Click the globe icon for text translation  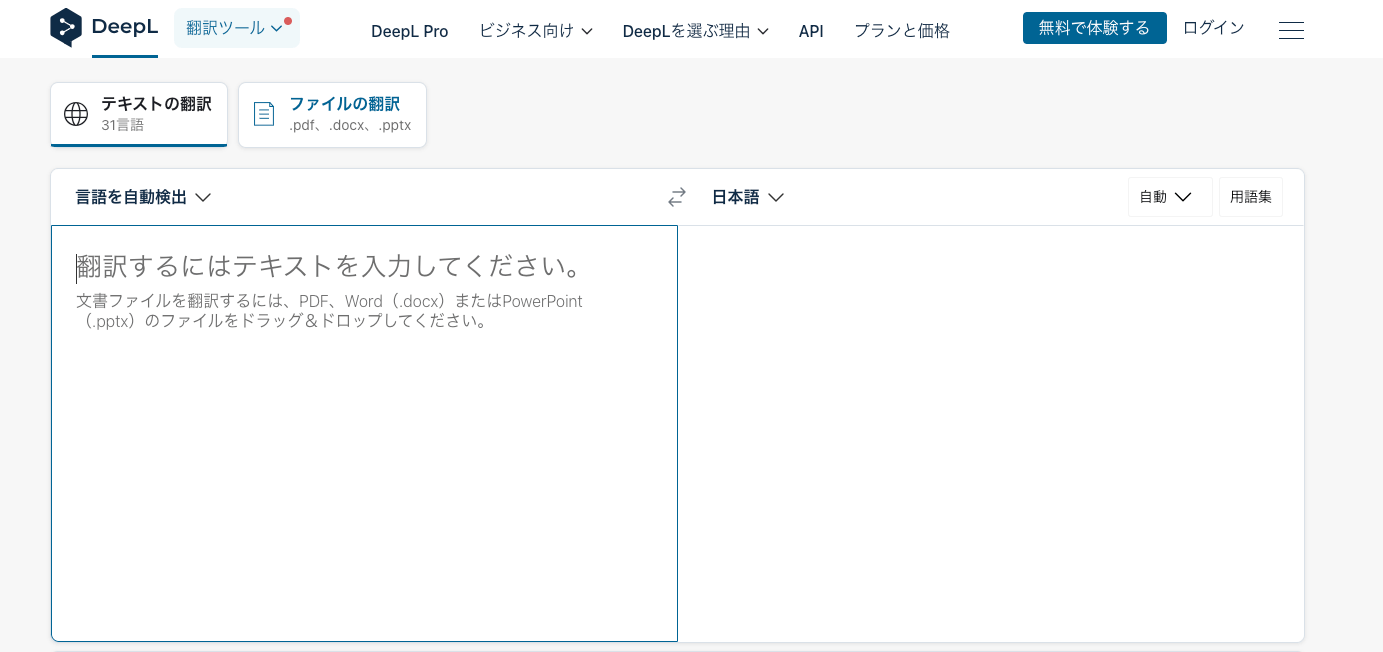(76, 114)
